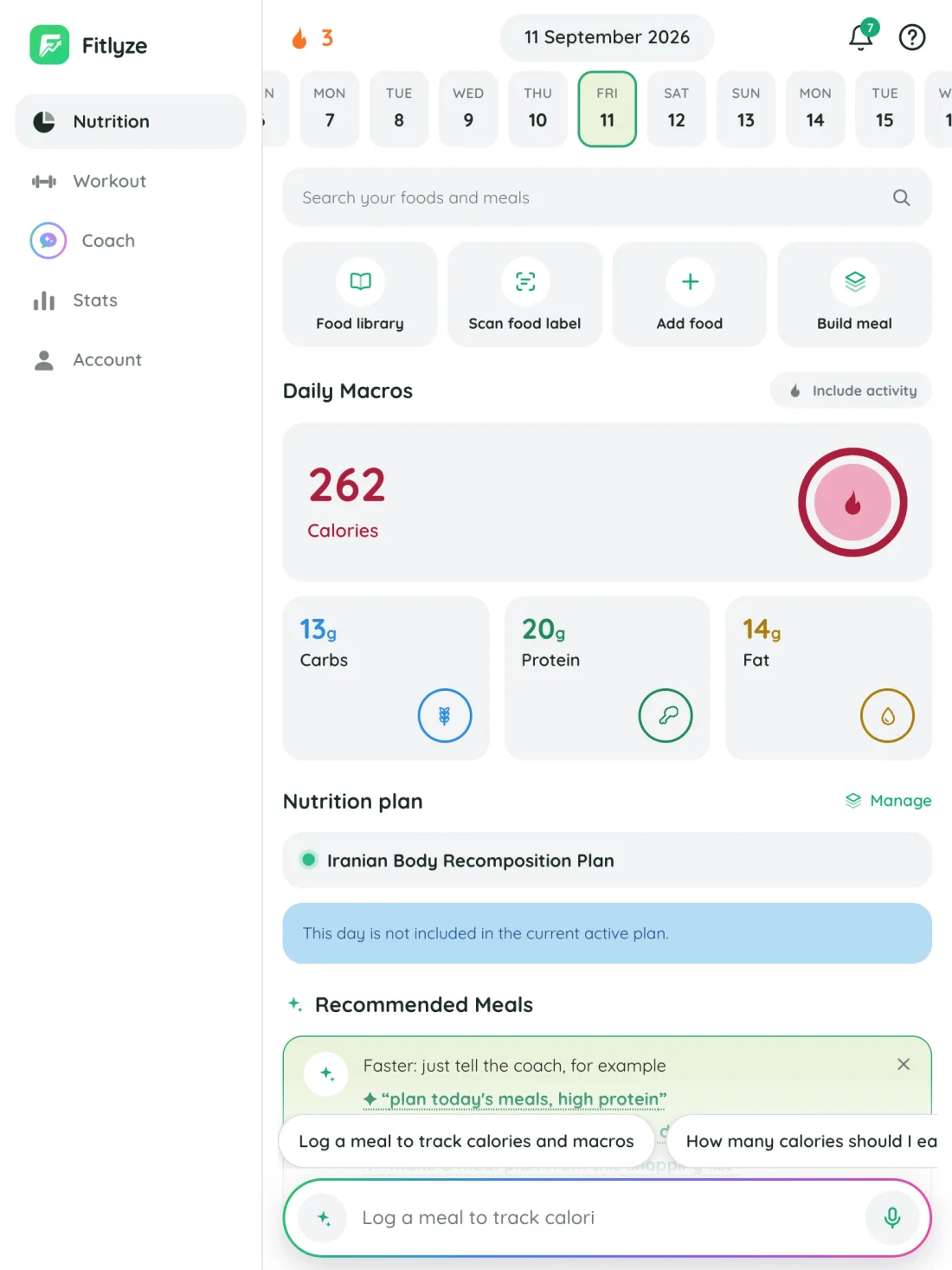952x1270 pixels.
Task: Click the Fat droplet icon
Action: click(x=887, y=715)
